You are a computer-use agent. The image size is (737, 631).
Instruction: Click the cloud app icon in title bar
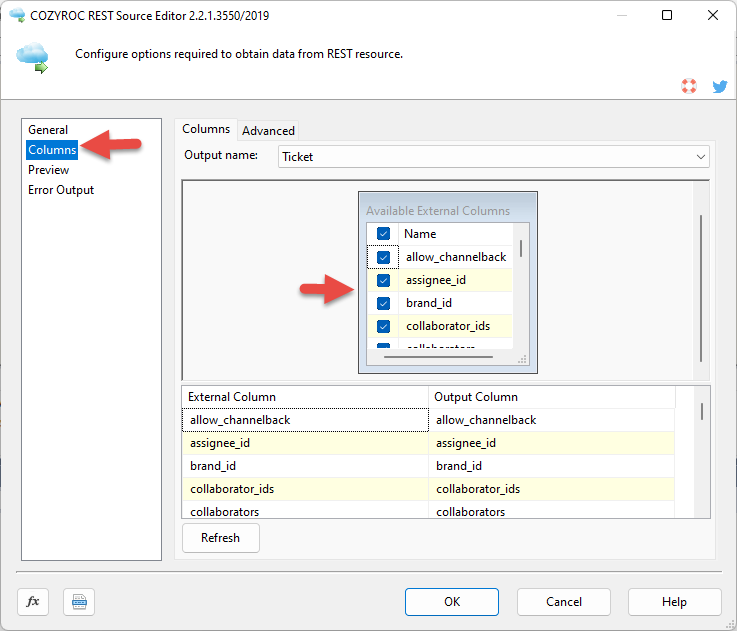tap(17, 15)
